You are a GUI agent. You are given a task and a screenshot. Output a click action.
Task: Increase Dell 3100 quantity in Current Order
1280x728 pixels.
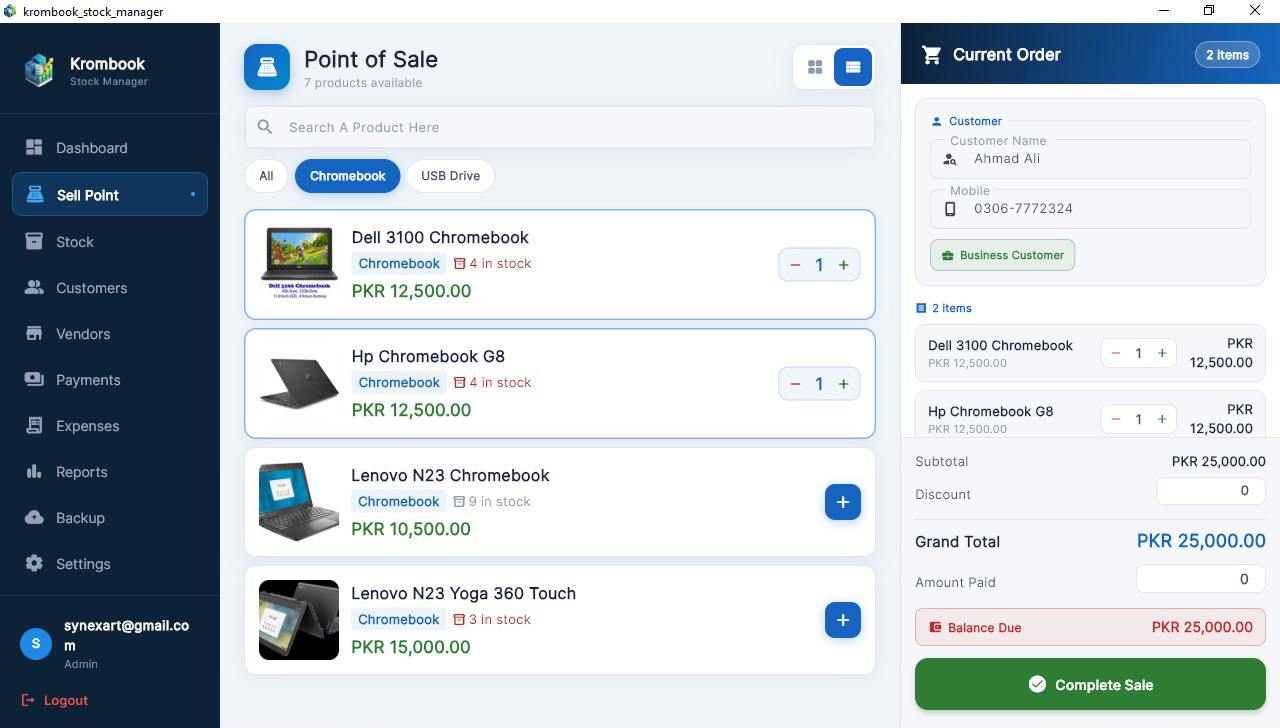tap(1162, 353)
